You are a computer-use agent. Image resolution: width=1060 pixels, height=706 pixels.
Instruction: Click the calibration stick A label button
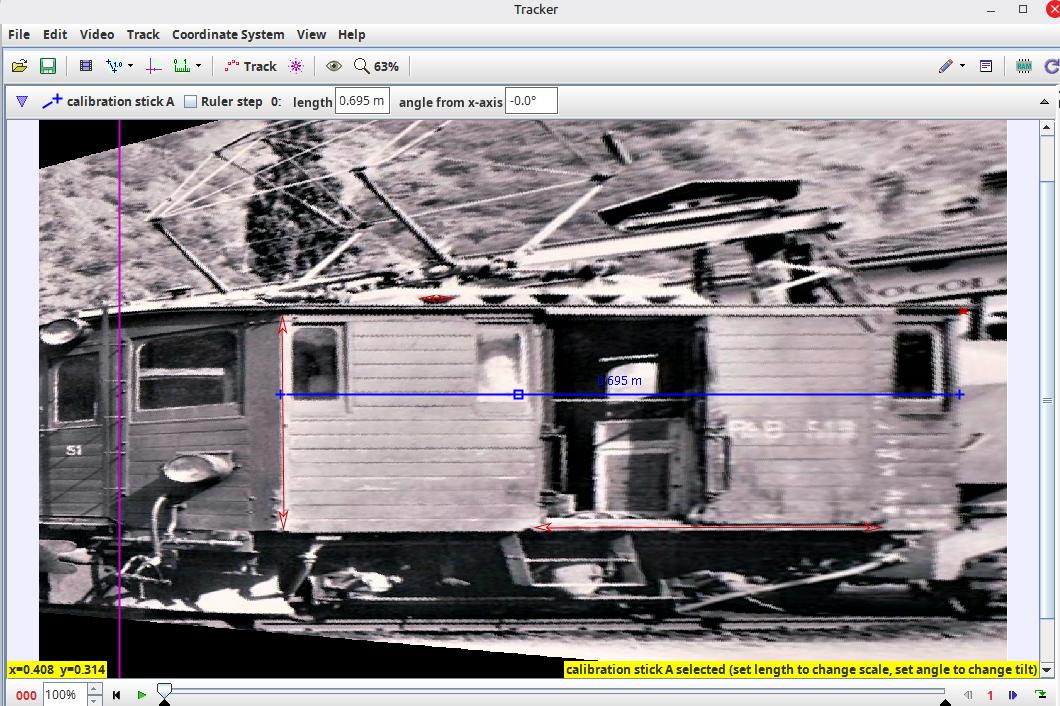(x=108, y=101)
